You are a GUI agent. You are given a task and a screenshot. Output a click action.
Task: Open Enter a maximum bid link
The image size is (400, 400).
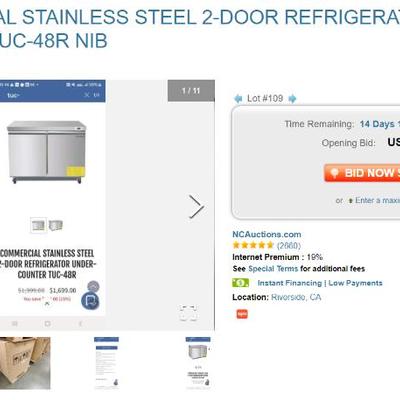[377, 200]
